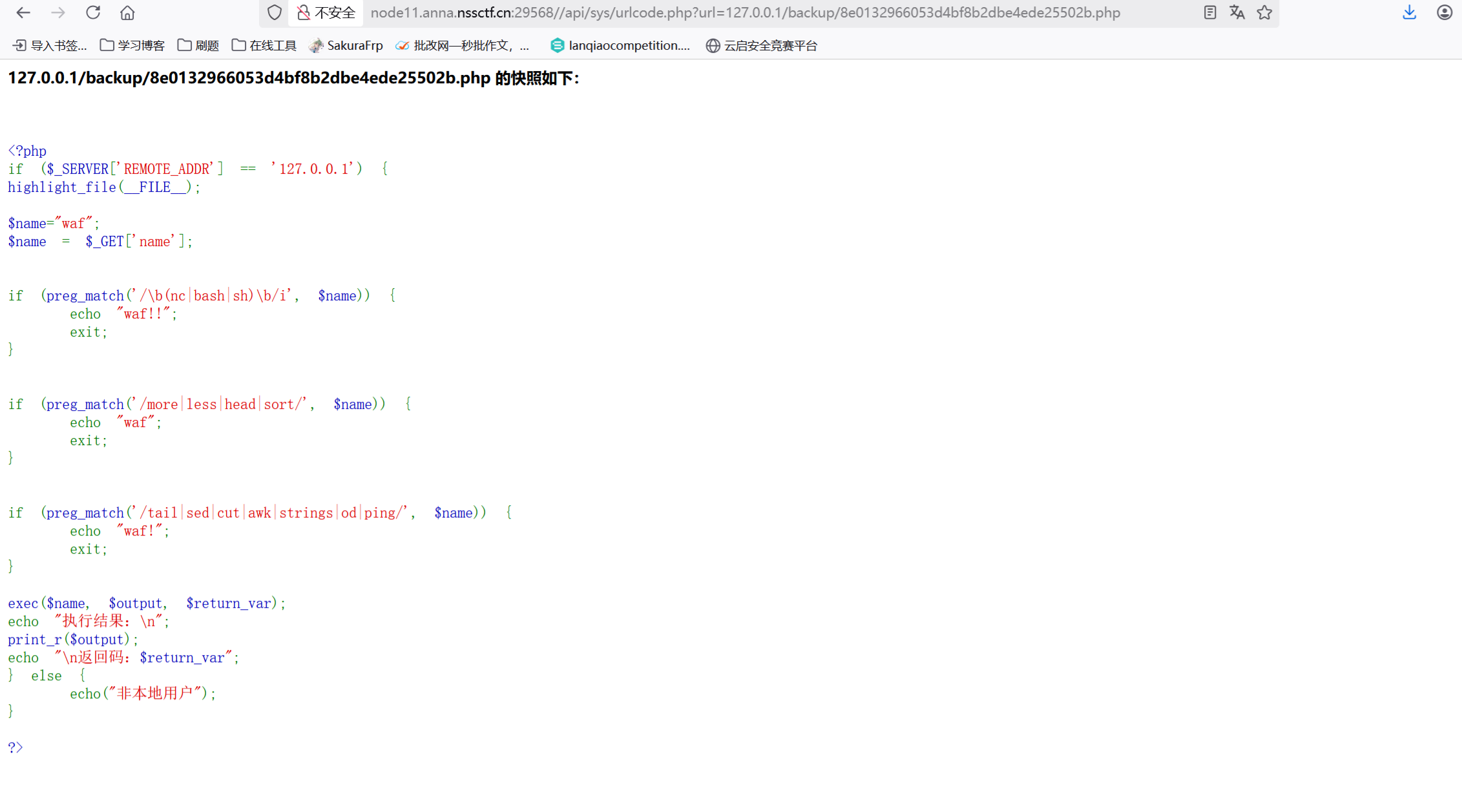The image size is (1462, 812).
Task: Reload the current page
Action: (92, 12)
